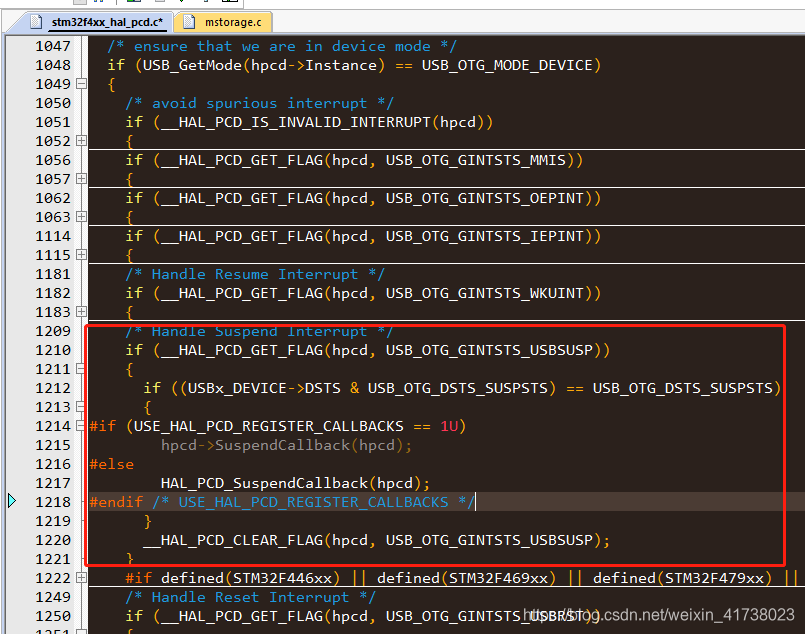The width and height of the screenshot is (805, 634).
Task: Collapse the block at line 1211
Action: pyautogui.click(x=81, y=369)
